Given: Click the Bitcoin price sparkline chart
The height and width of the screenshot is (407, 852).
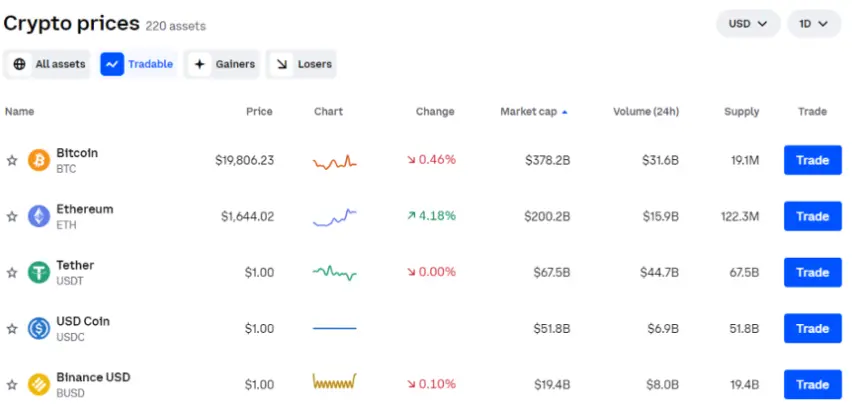Looking at the screenshot, I should pos(335,162).
